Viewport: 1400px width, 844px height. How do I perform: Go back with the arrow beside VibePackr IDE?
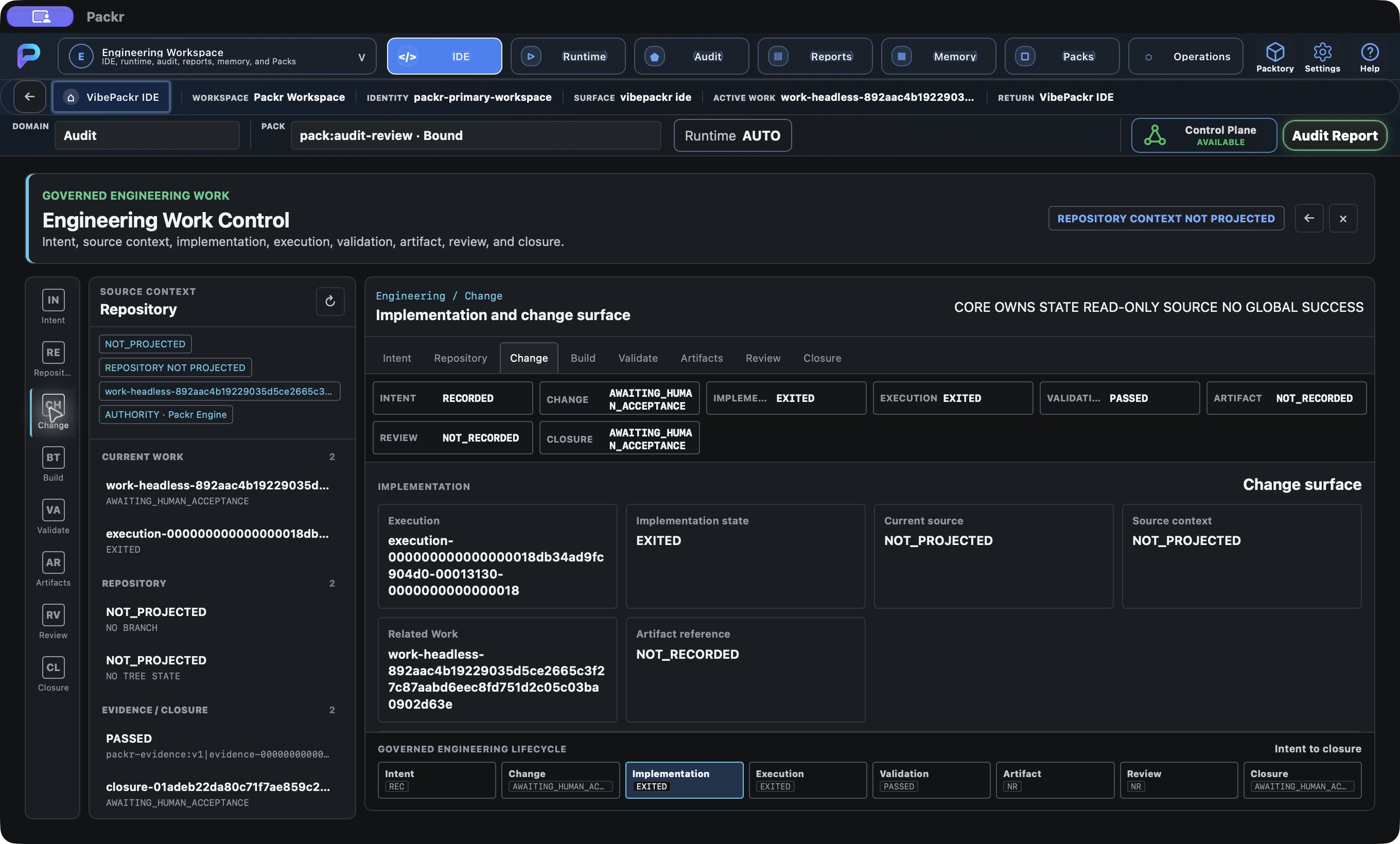(x=29, y=97)
